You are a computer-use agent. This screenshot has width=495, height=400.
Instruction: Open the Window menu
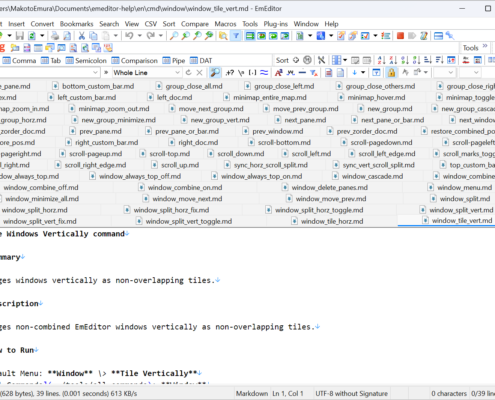point(306,24)
